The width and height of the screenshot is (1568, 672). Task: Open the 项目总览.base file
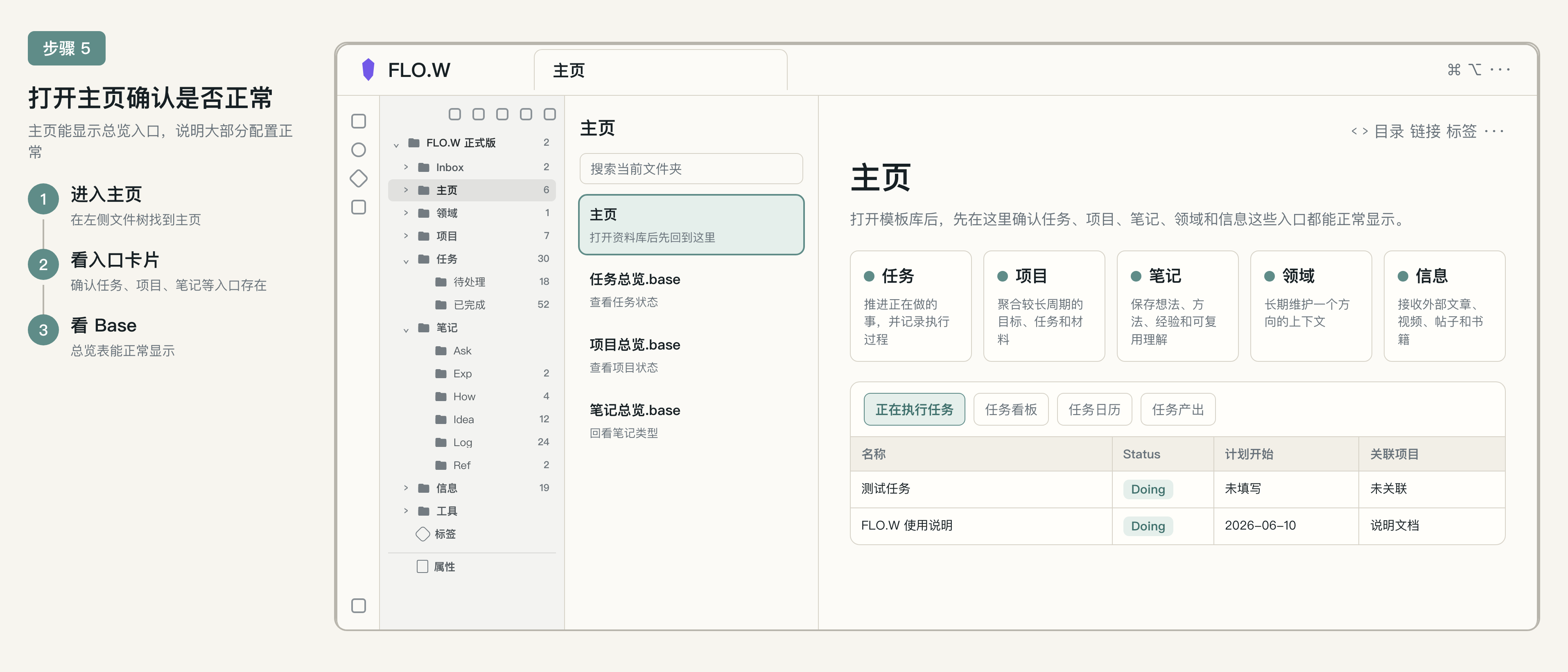click(691, 356)
